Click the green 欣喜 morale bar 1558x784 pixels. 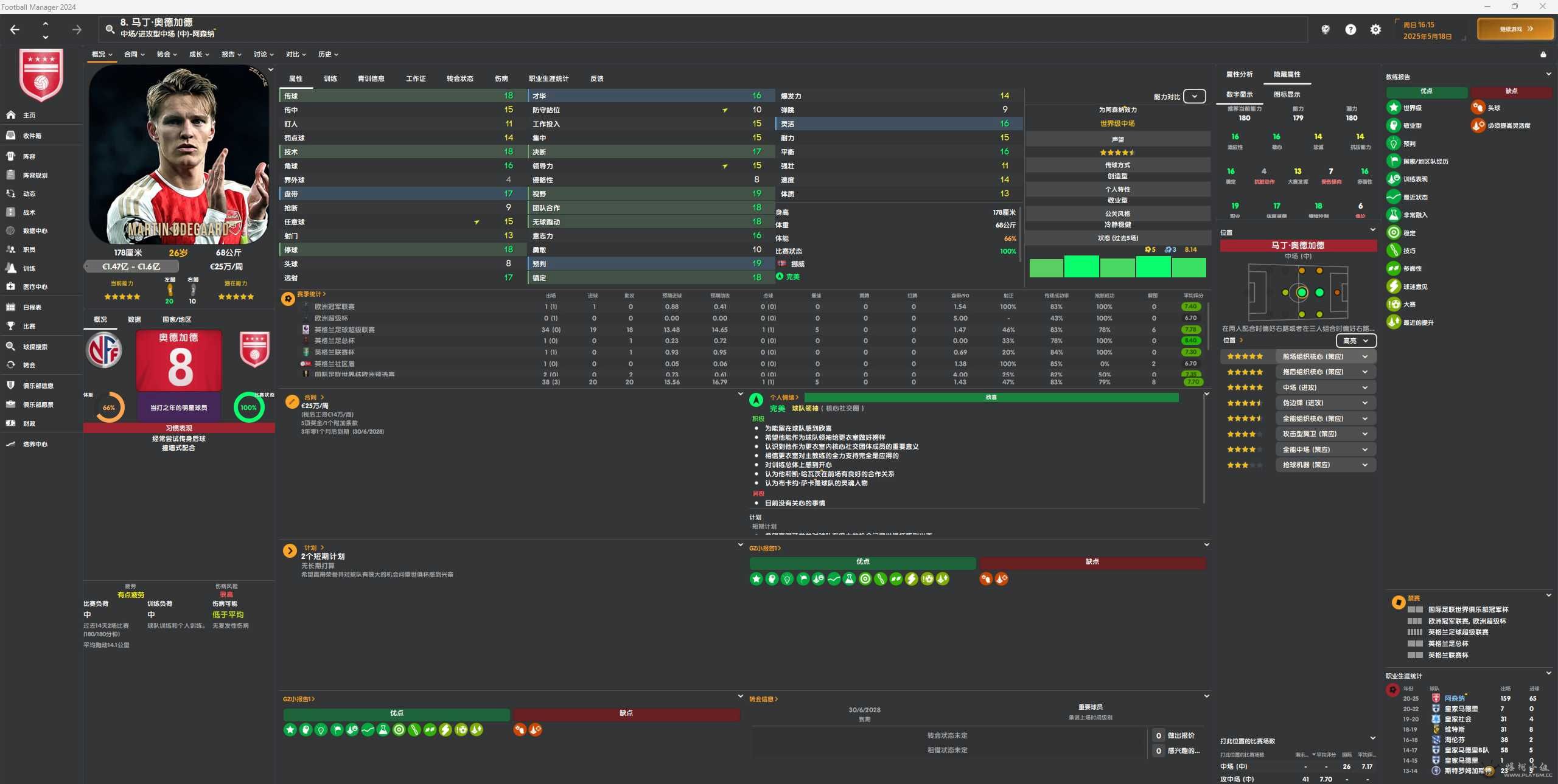pos(991,398)
